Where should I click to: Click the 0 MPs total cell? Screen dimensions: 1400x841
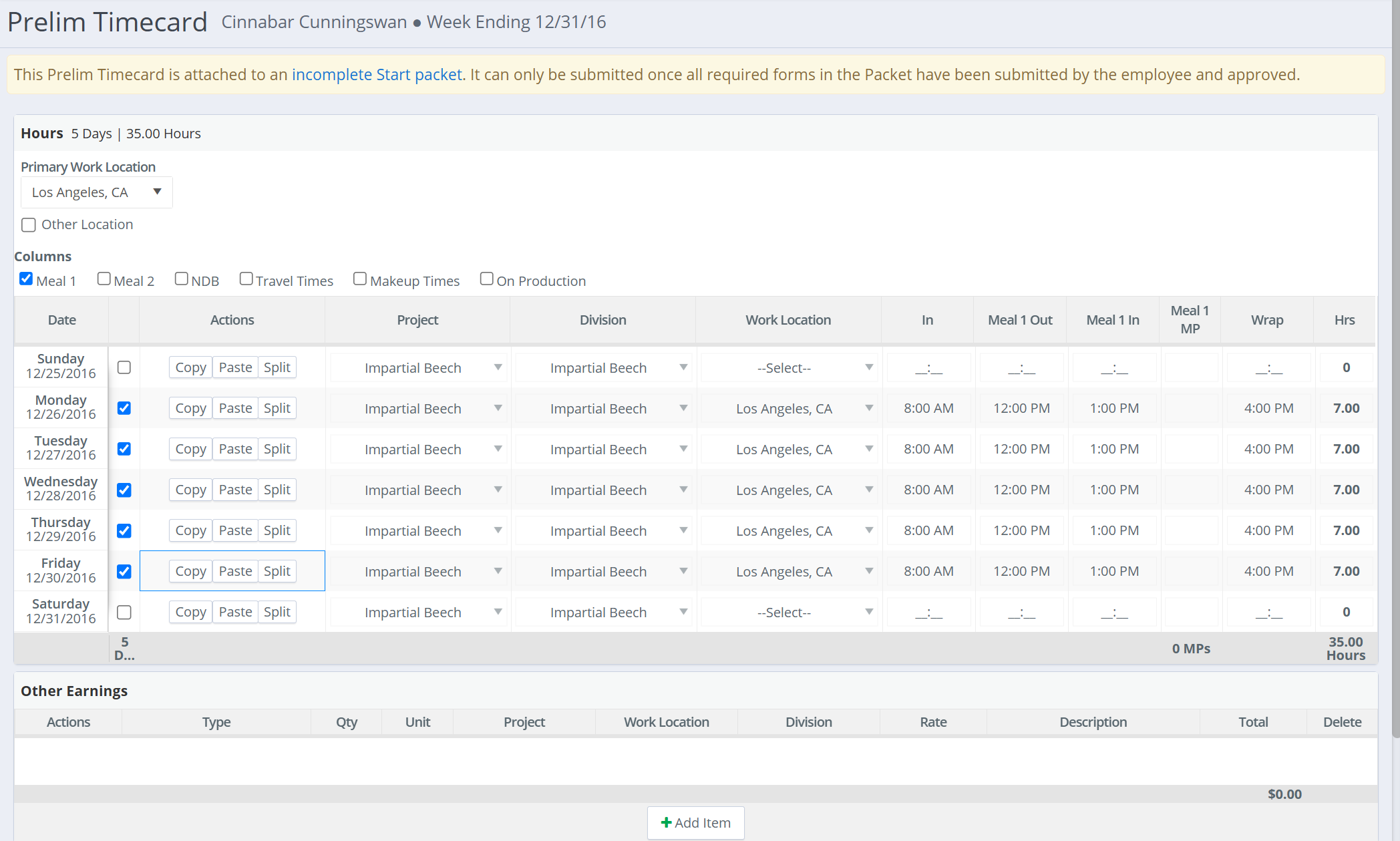(1191, 649)
